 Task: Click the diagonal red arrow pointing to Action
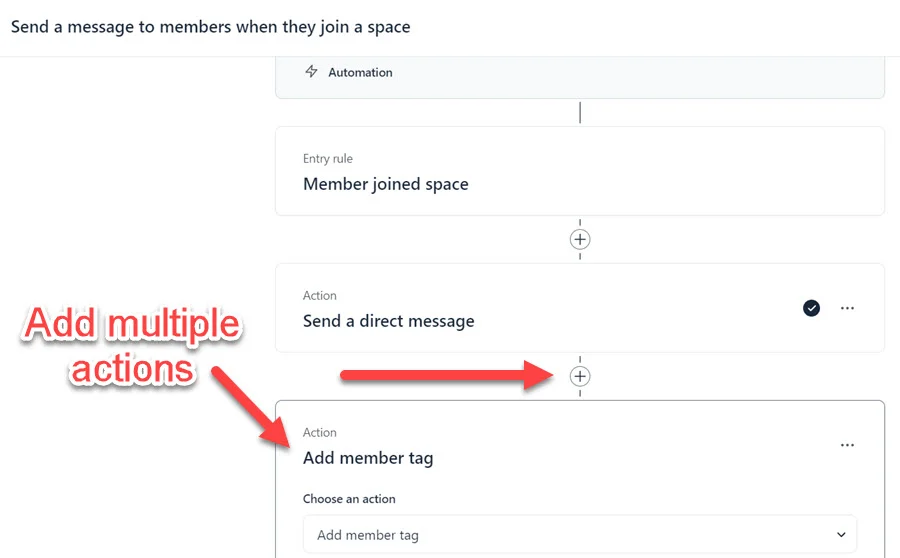pyautogui.click(x=253, y=408)
